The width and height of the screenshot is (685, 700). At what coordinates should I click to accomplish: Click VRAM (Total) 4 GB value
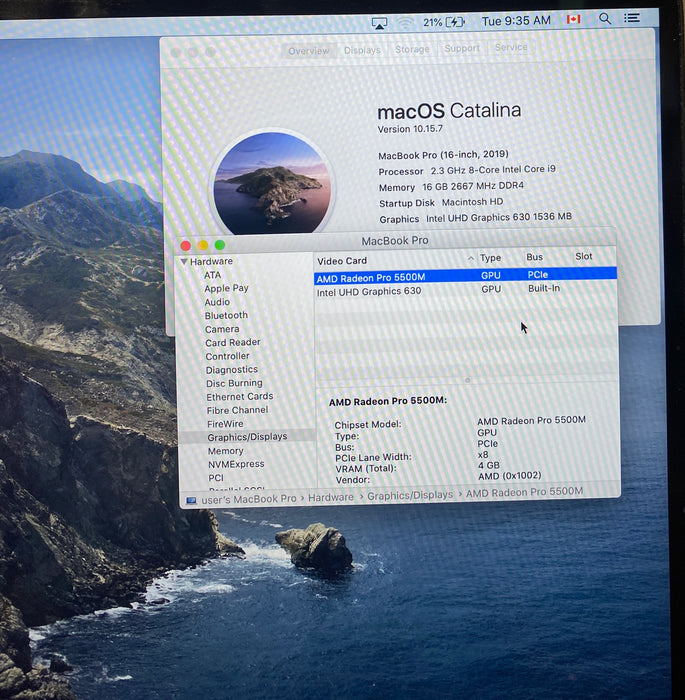coord(489,465)
